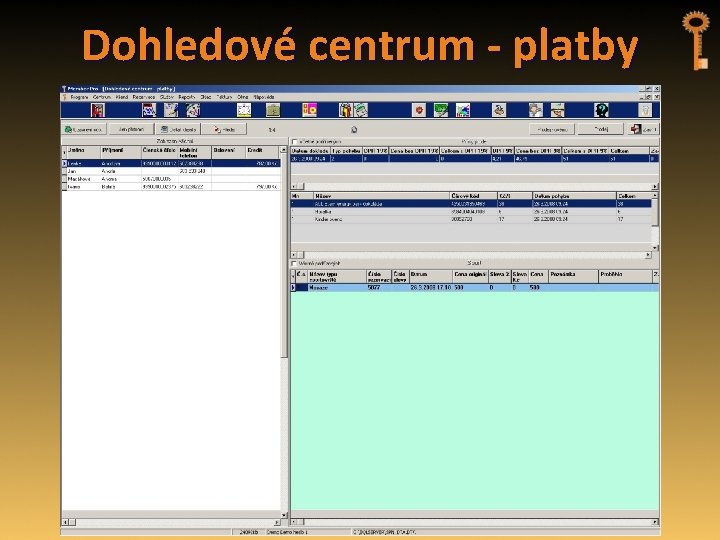Open the Rezervace menu
The image size is (720, 540).
click(144, 97)
